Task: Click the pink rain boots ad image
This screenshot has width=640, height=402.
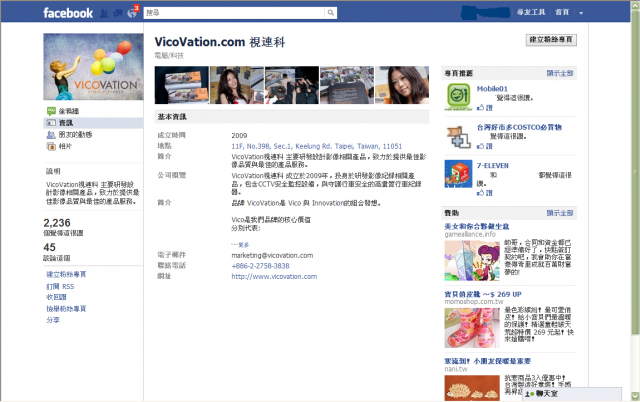Action: 472,328
